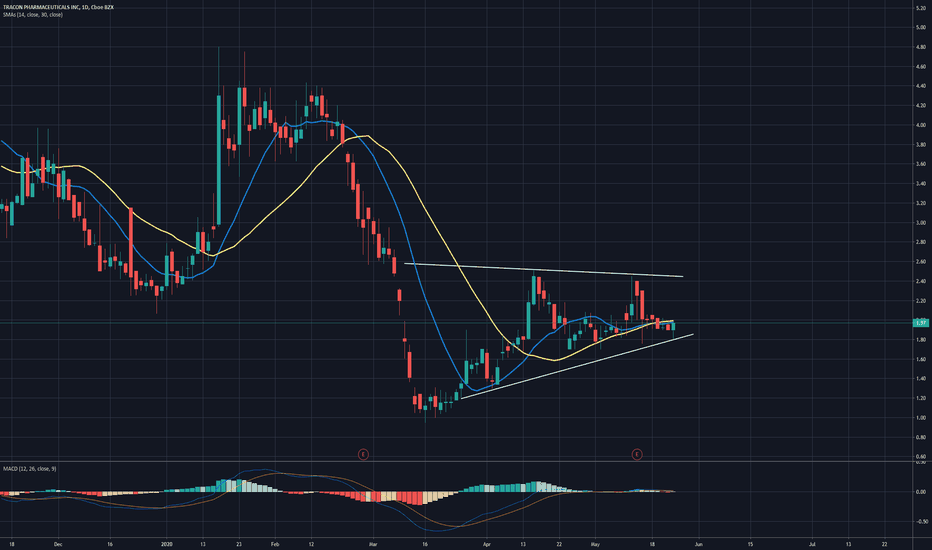Click the SMAs (14, close, 30, close) legend
This screenshot has width=932, height=550.
pos(33,14)
